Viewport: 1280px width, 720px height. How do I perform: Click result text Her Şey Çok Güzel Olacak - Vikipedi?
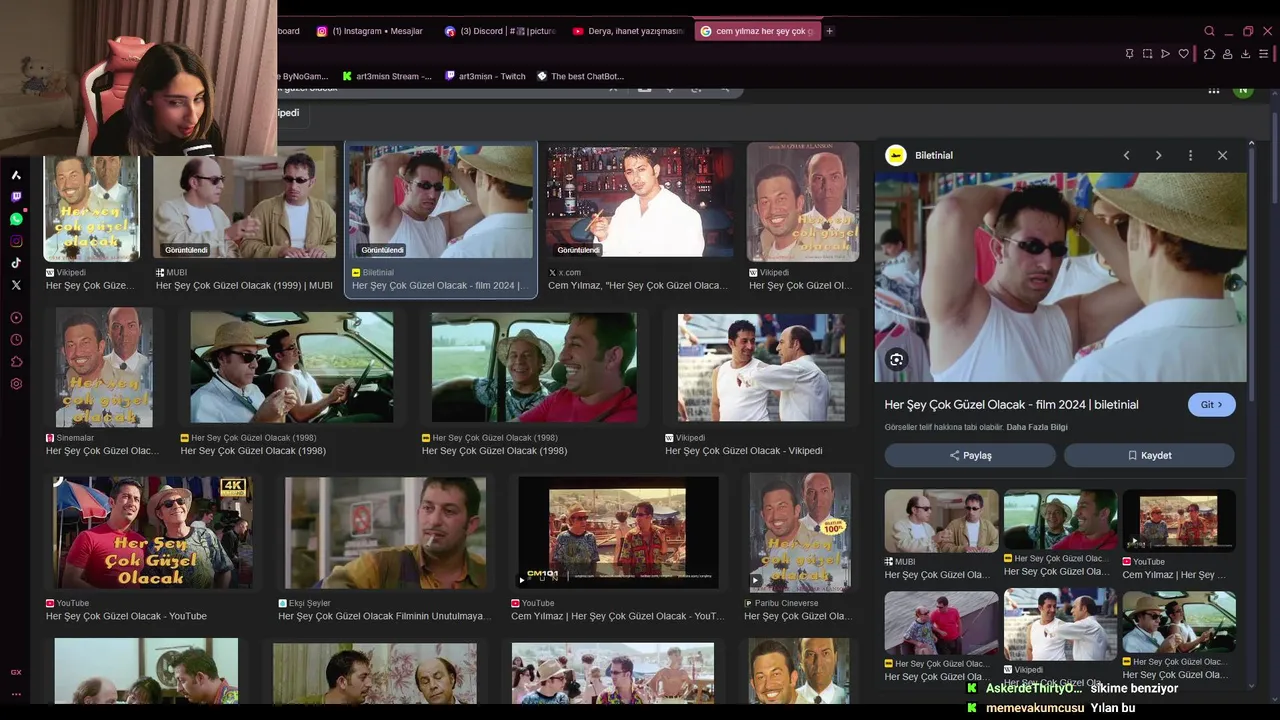(744, 451)
